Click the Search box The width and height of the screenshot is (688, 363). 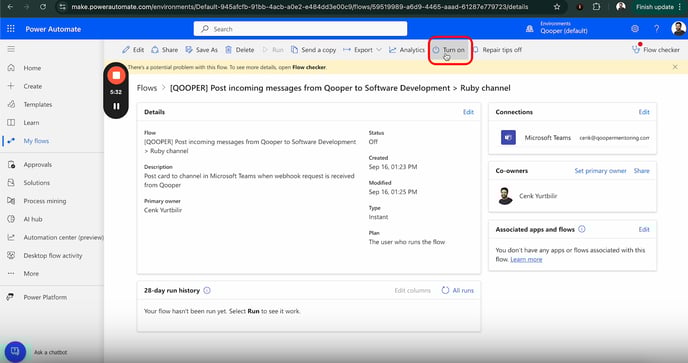tap(300, 29)
